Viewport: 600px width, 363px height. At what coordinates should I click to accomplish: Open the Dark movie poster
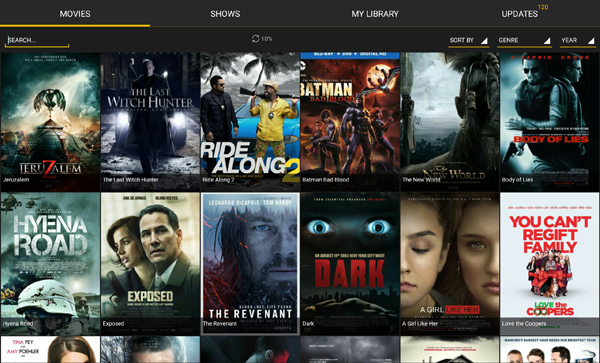pos(350,264)
